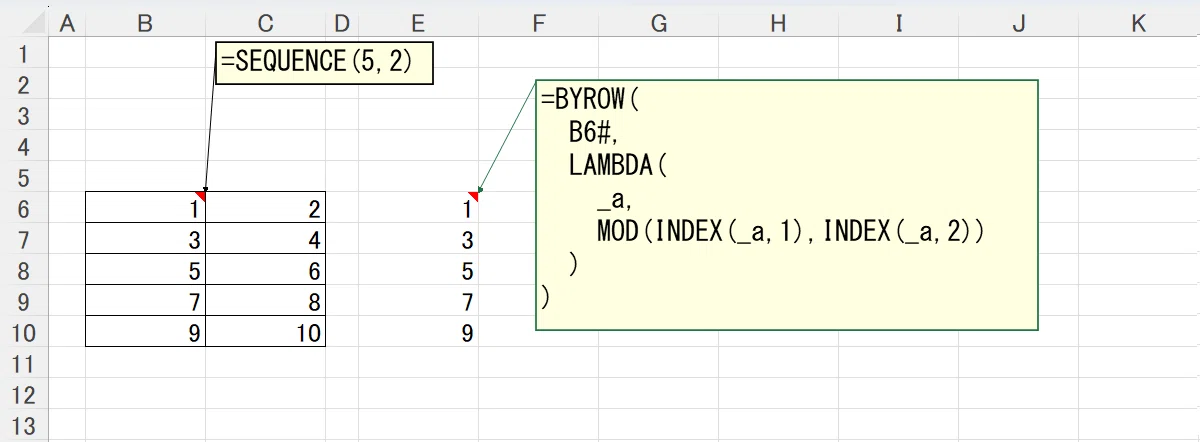The image size is (1200, 442).
Task: Click the B6#, line in the comment
Action: point(594,133)
